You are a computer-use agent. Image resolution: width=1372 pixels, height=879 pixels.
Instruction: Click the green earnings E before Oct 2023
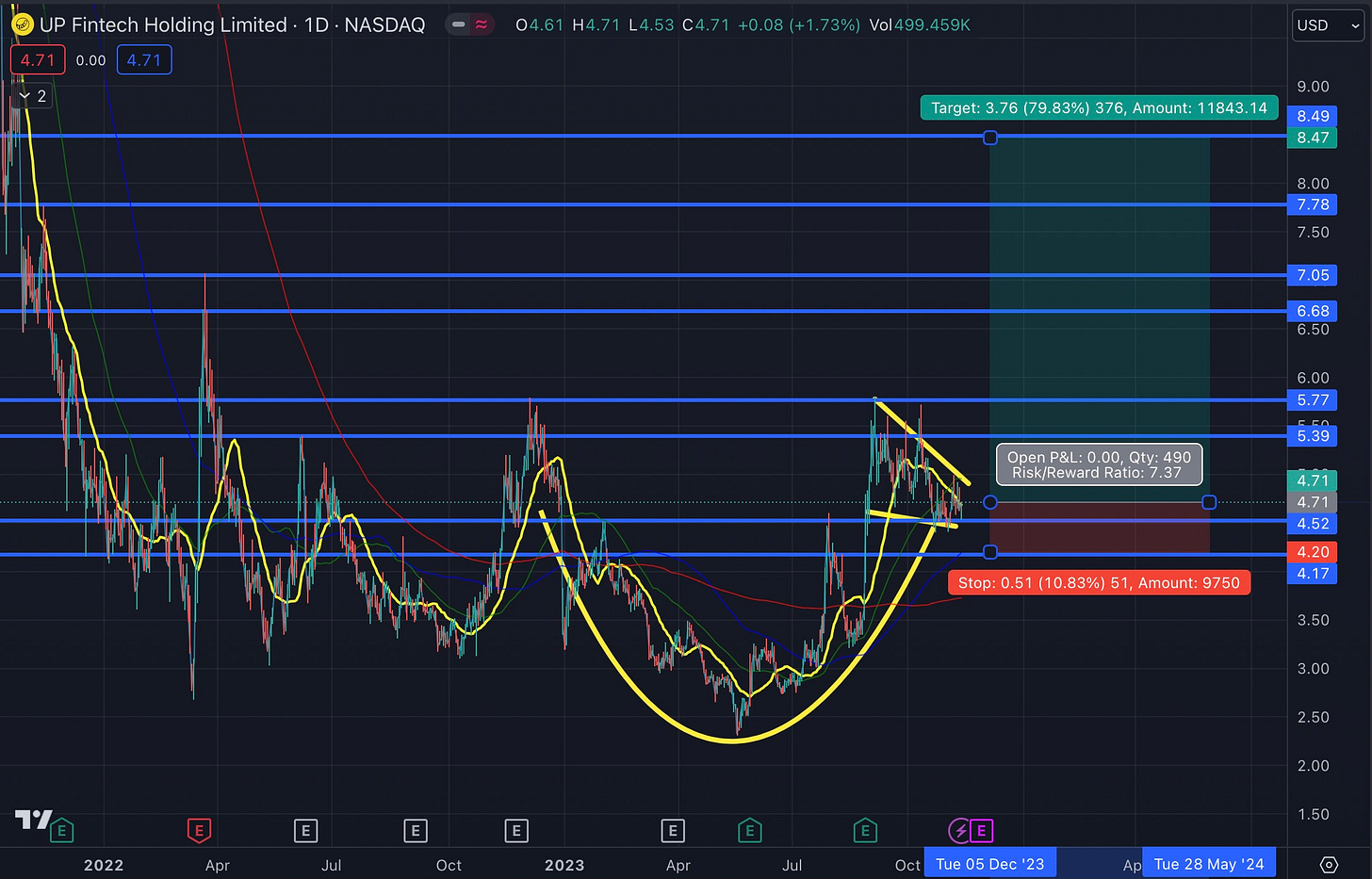[865, 831]
